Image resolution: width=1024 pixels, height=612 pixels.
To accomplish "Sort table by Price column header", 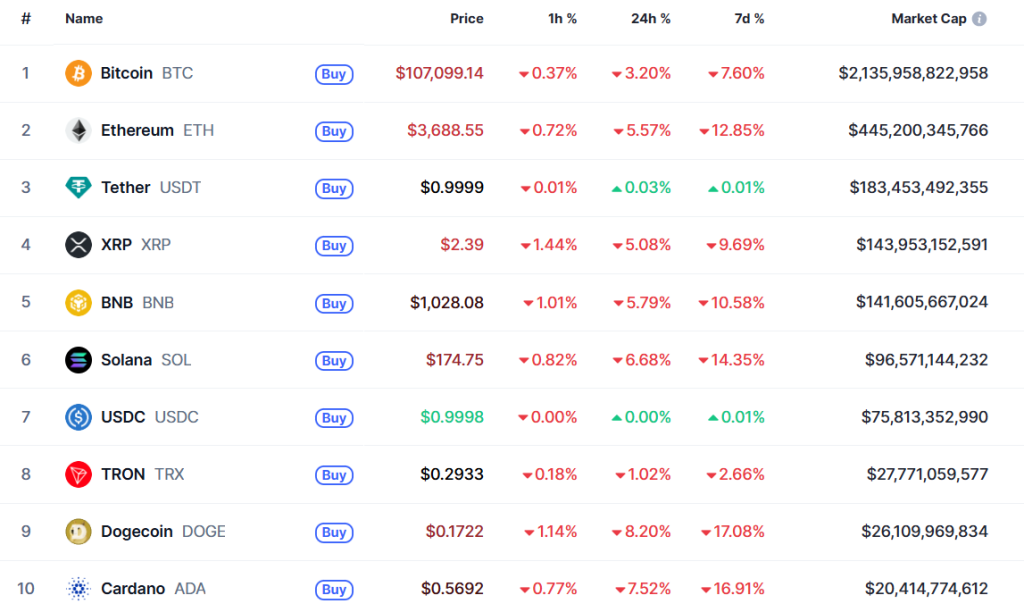I will click(x=466, y=19).
